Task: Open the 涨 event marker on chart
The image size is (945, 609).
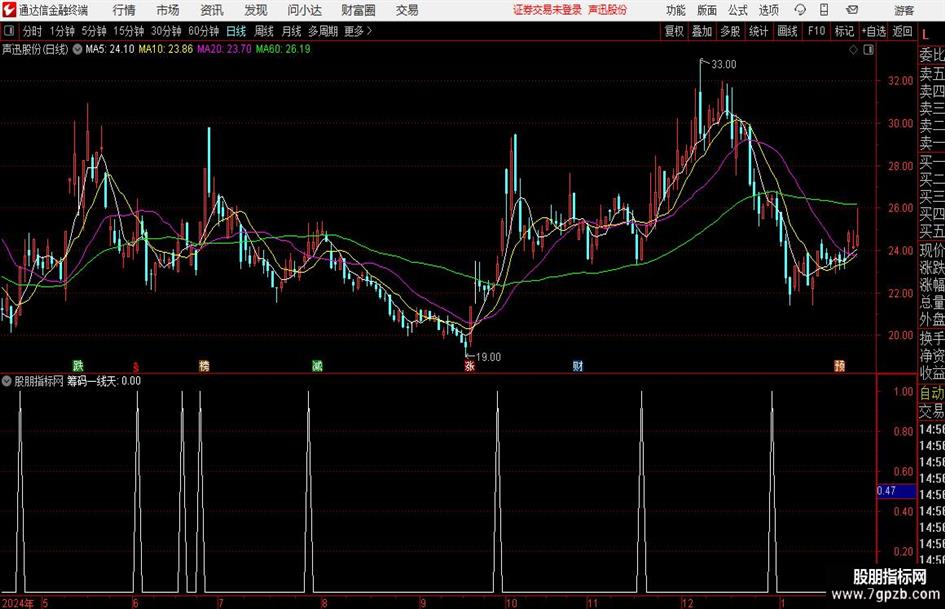Action: pyautogui.click(x=469, y=366)
